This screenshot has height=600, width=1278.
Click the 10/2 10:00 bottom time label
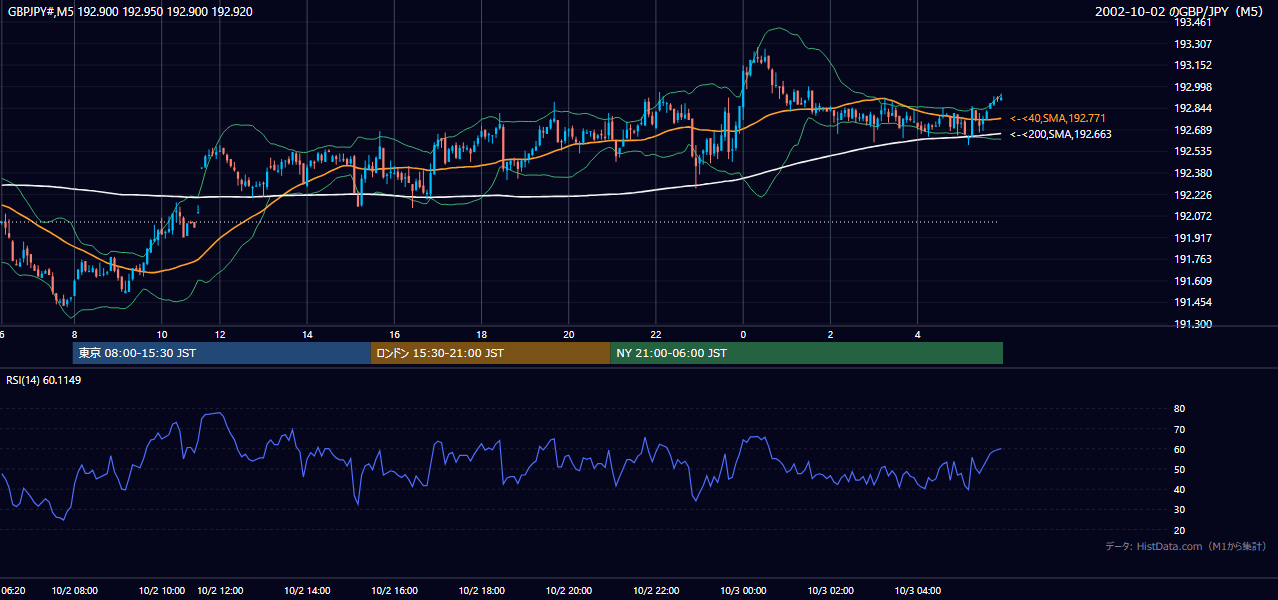(162, 590)
